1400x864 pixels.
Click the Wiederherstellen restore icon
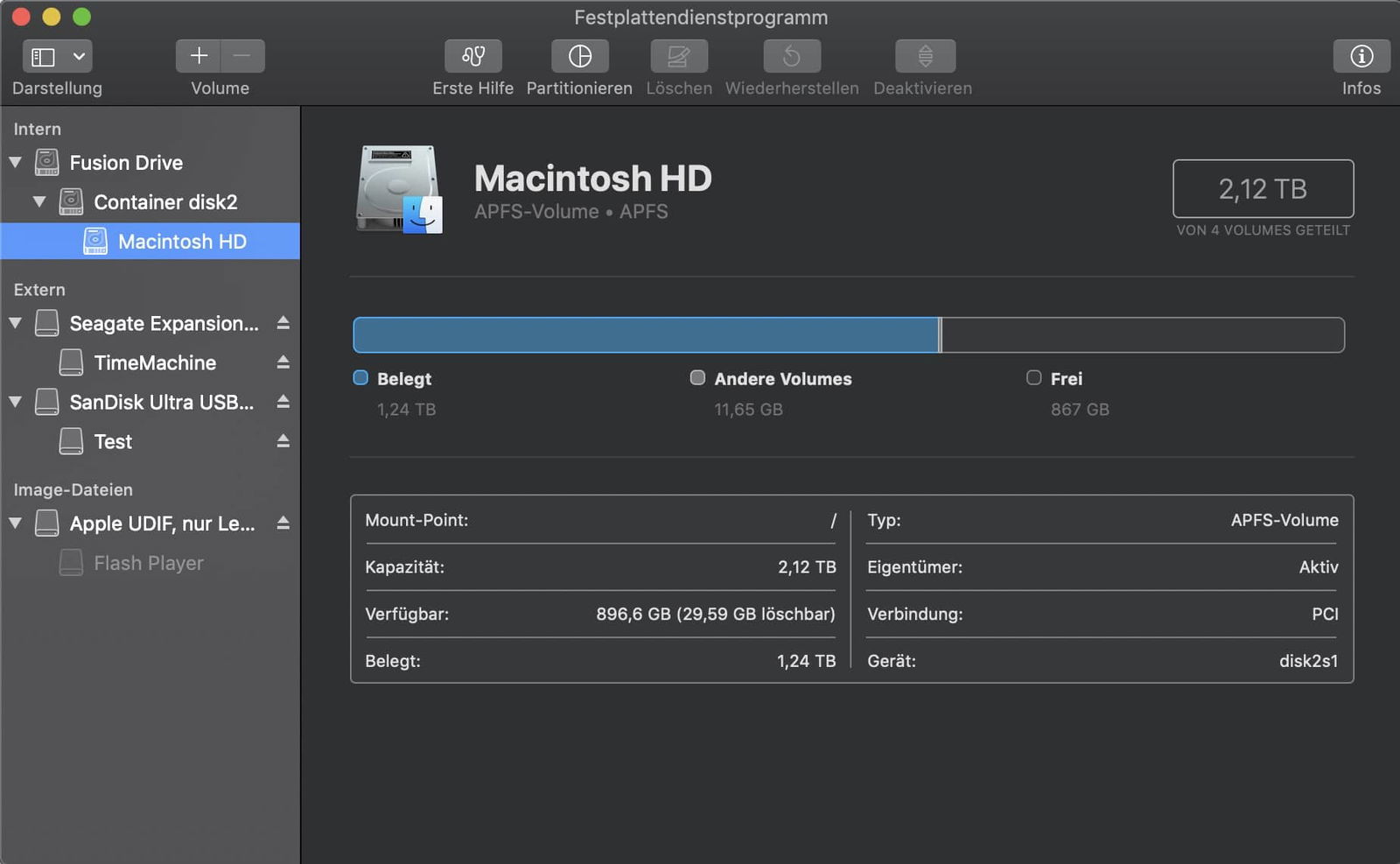792,56
